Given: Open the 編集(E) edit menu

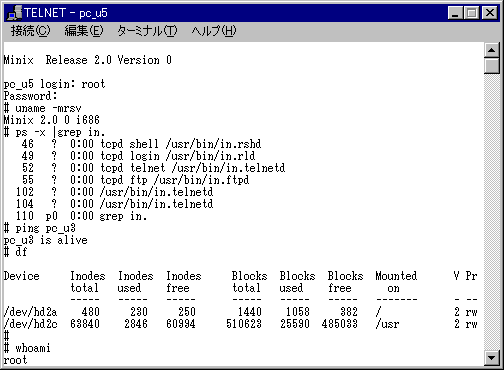Looking at the screenshot, I should [84, 31].
